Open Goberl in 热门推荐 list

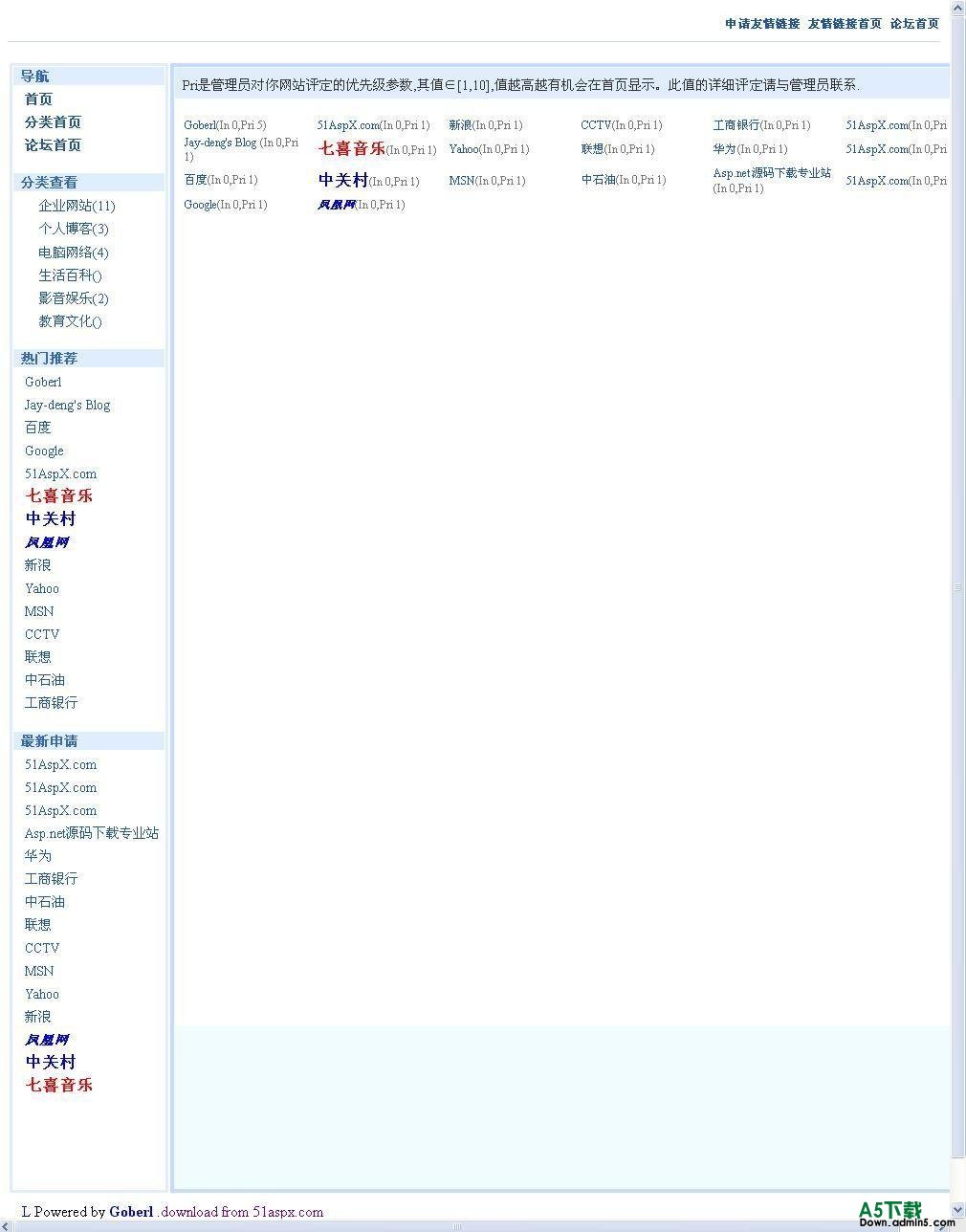(43, 382)
